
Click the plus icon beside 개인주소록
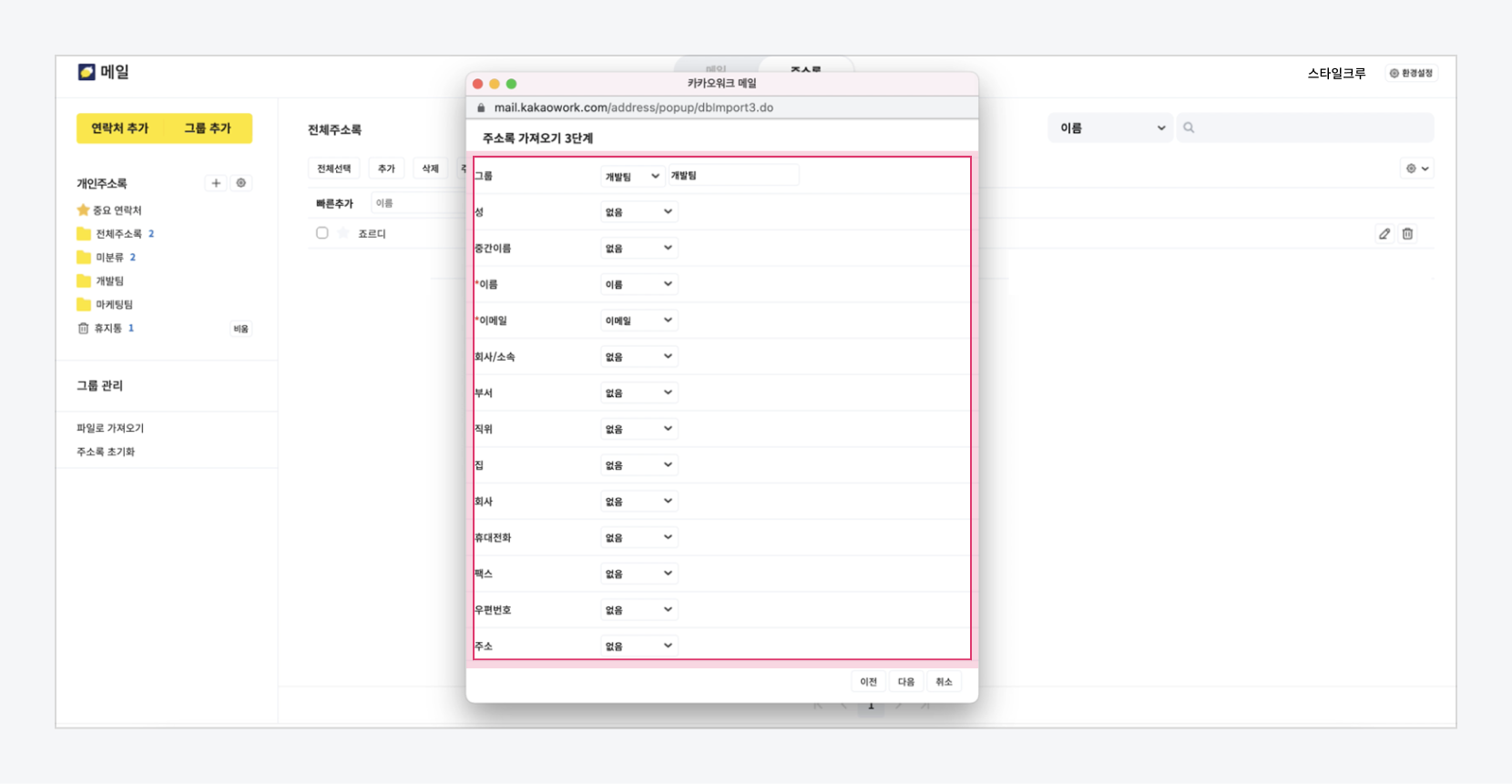coord(216,183)
